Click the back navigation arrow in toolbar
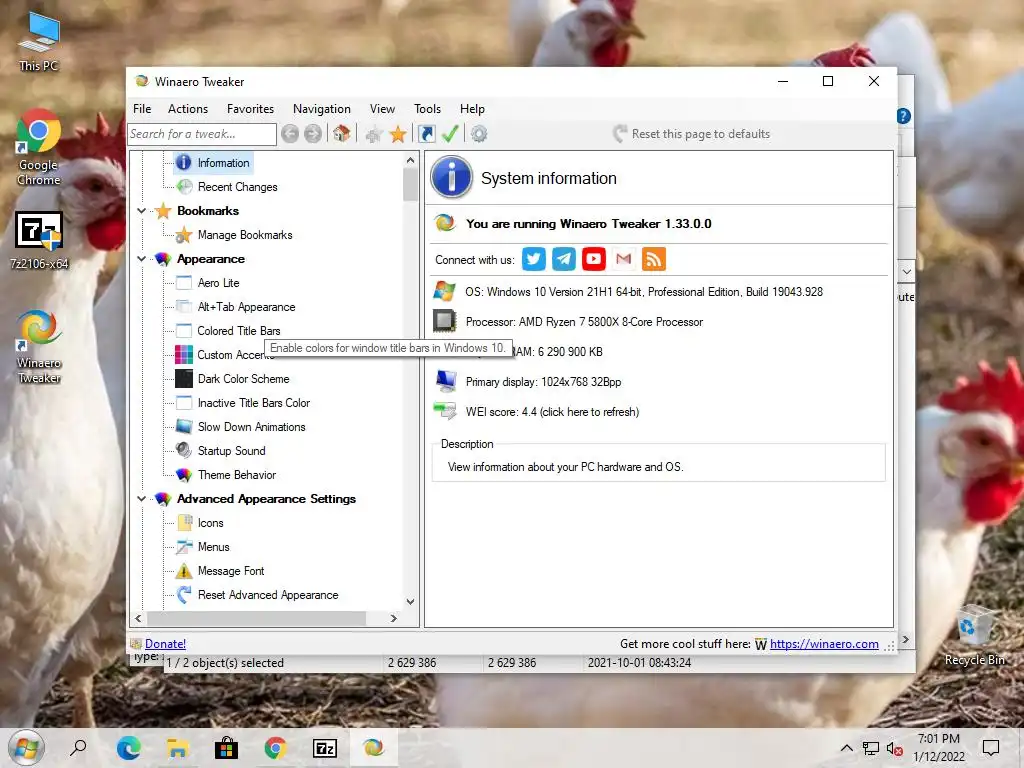Image resolution: width=1024 pixels, height=768 pixels. point(290,134)
